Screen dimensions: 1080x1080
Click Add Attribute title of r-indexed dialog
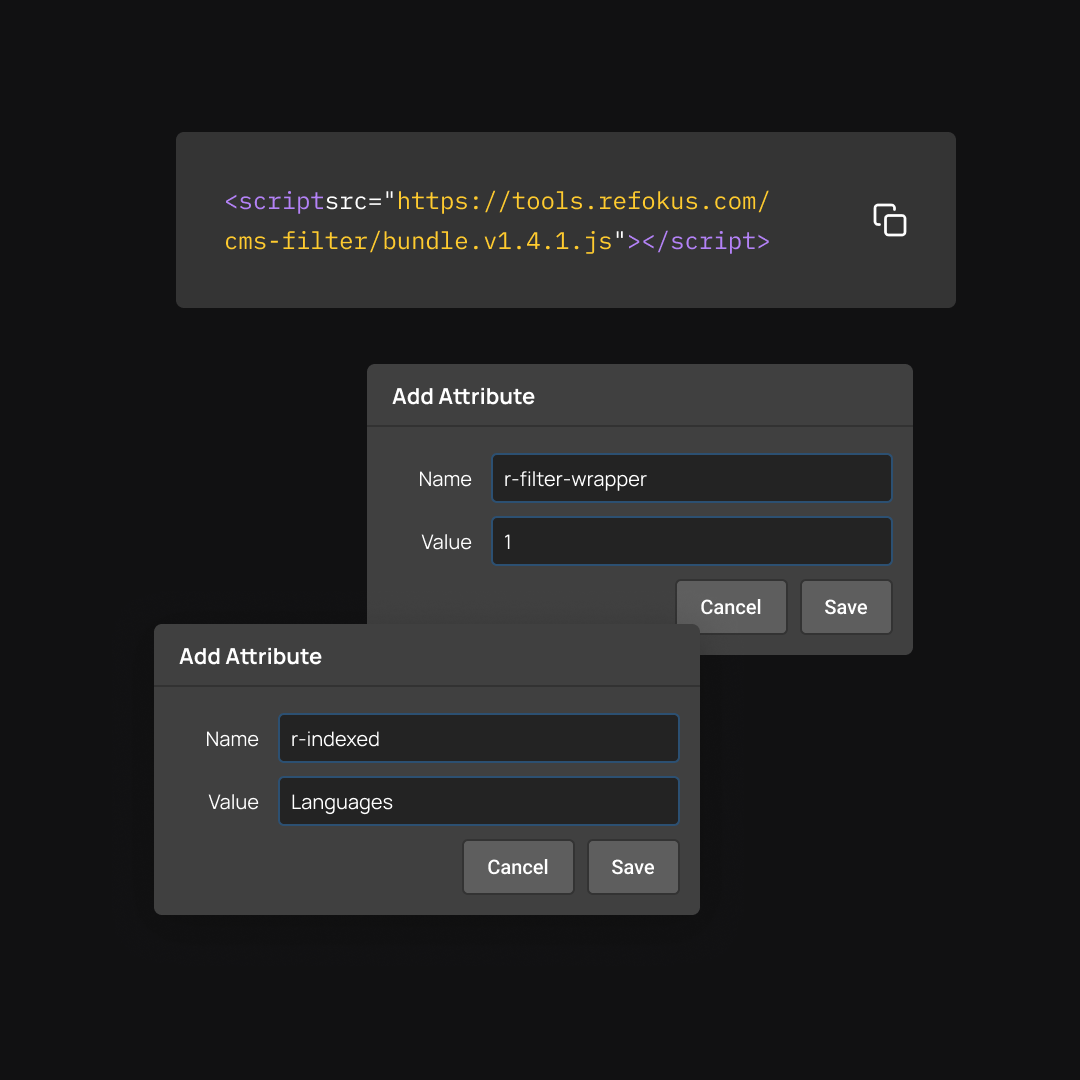pyautogui.click(x=250, y=656)
